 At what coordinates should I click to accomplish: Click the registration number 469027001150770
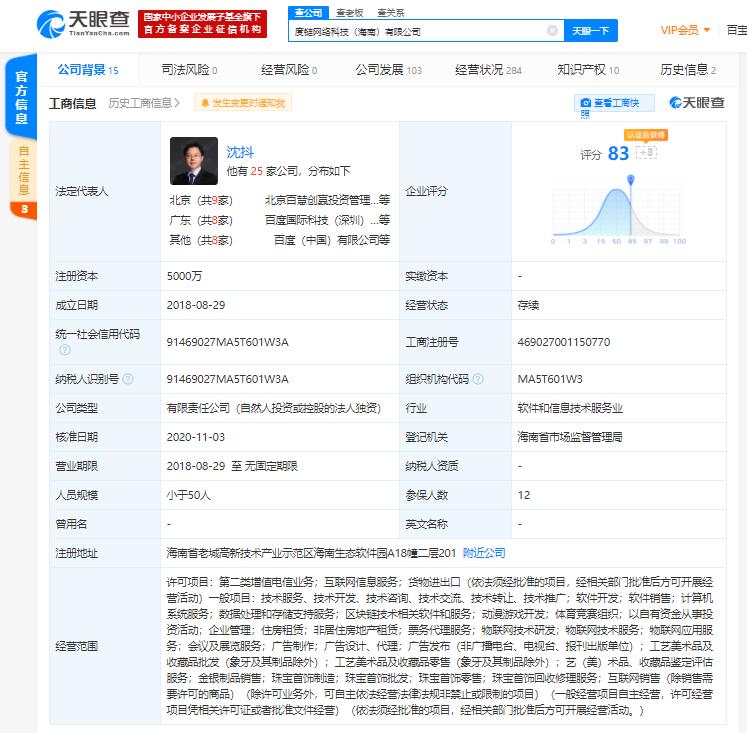[564, 342]
